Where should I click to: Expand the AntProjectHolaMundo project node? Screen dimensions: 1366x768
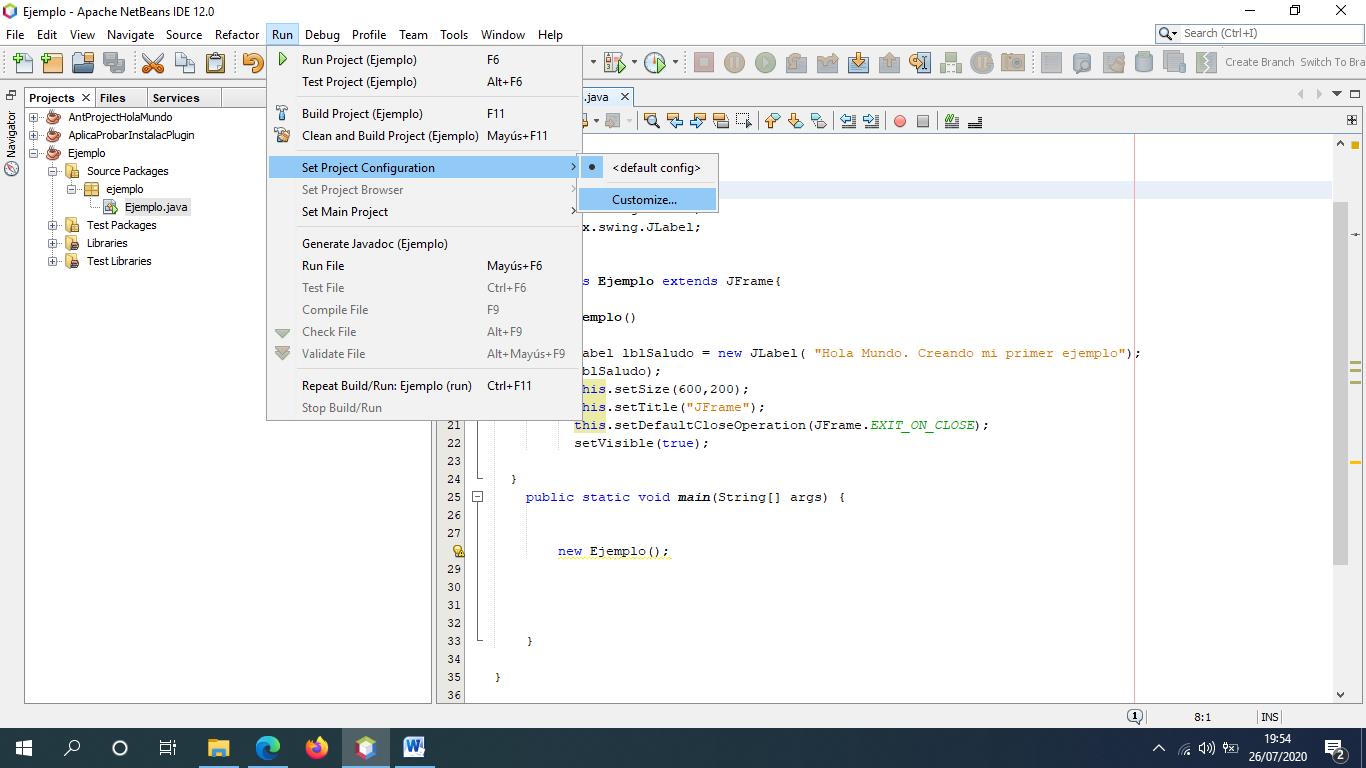(34, 117)
